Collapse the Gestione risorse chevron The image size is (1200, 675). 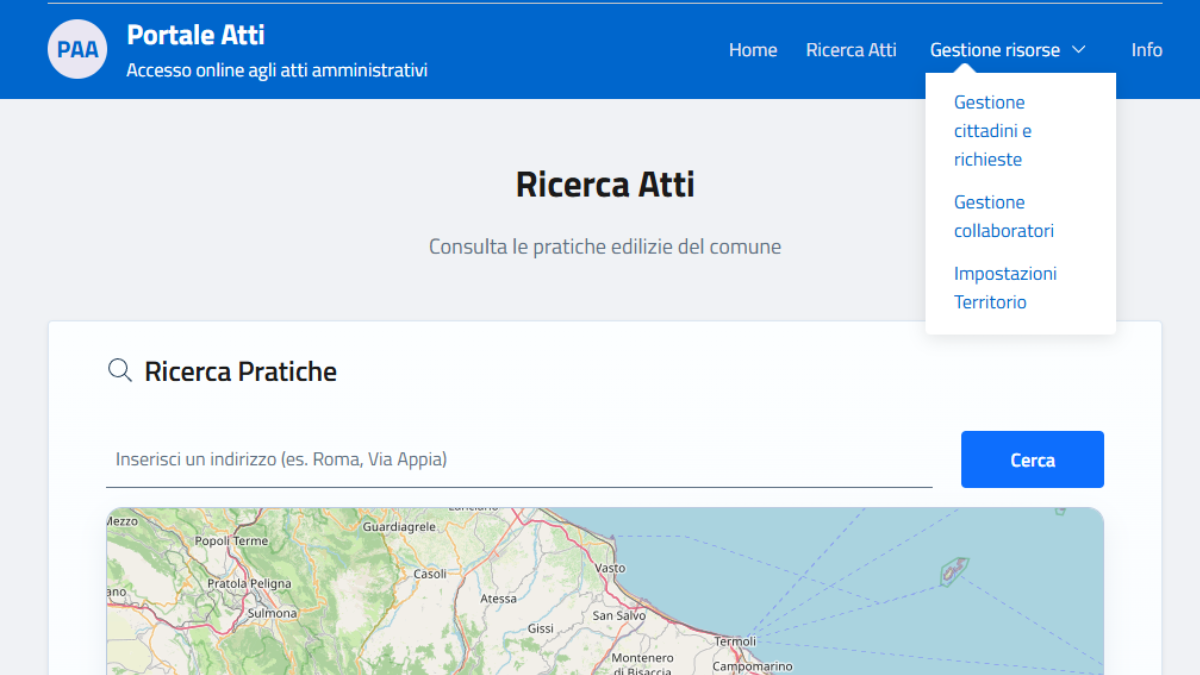tap(1079, 50)
